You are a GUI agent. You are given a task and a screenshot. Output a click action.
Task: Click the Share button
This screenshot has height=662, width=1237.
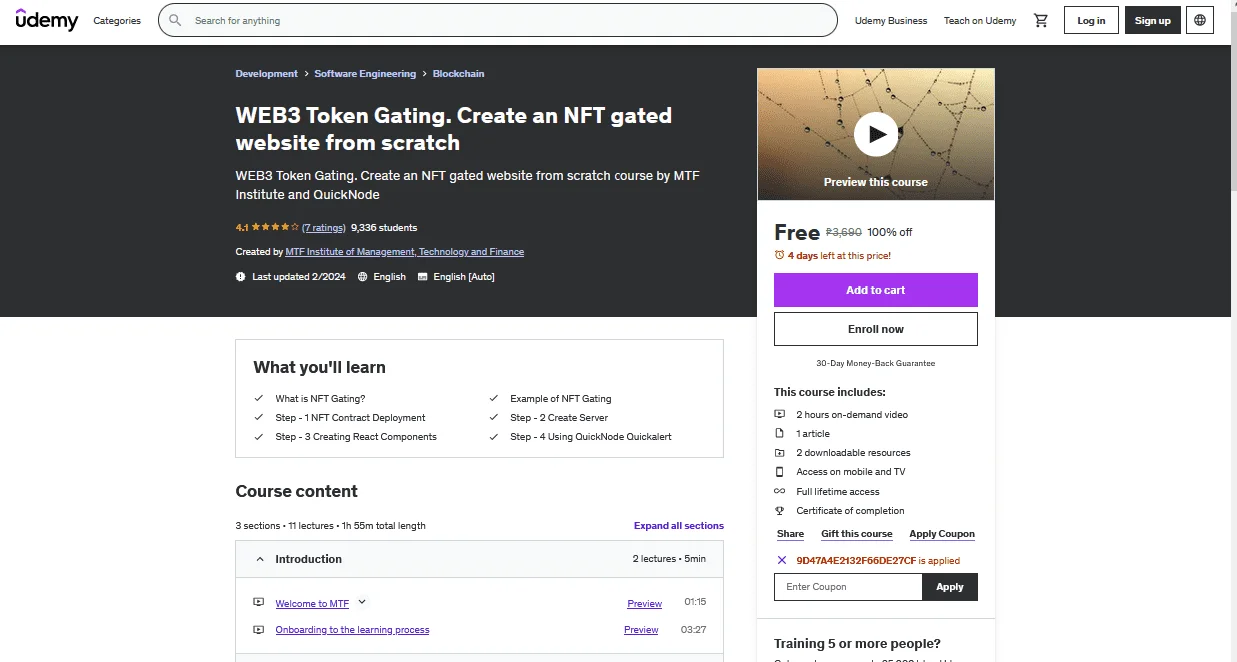(x=790, y=534)
